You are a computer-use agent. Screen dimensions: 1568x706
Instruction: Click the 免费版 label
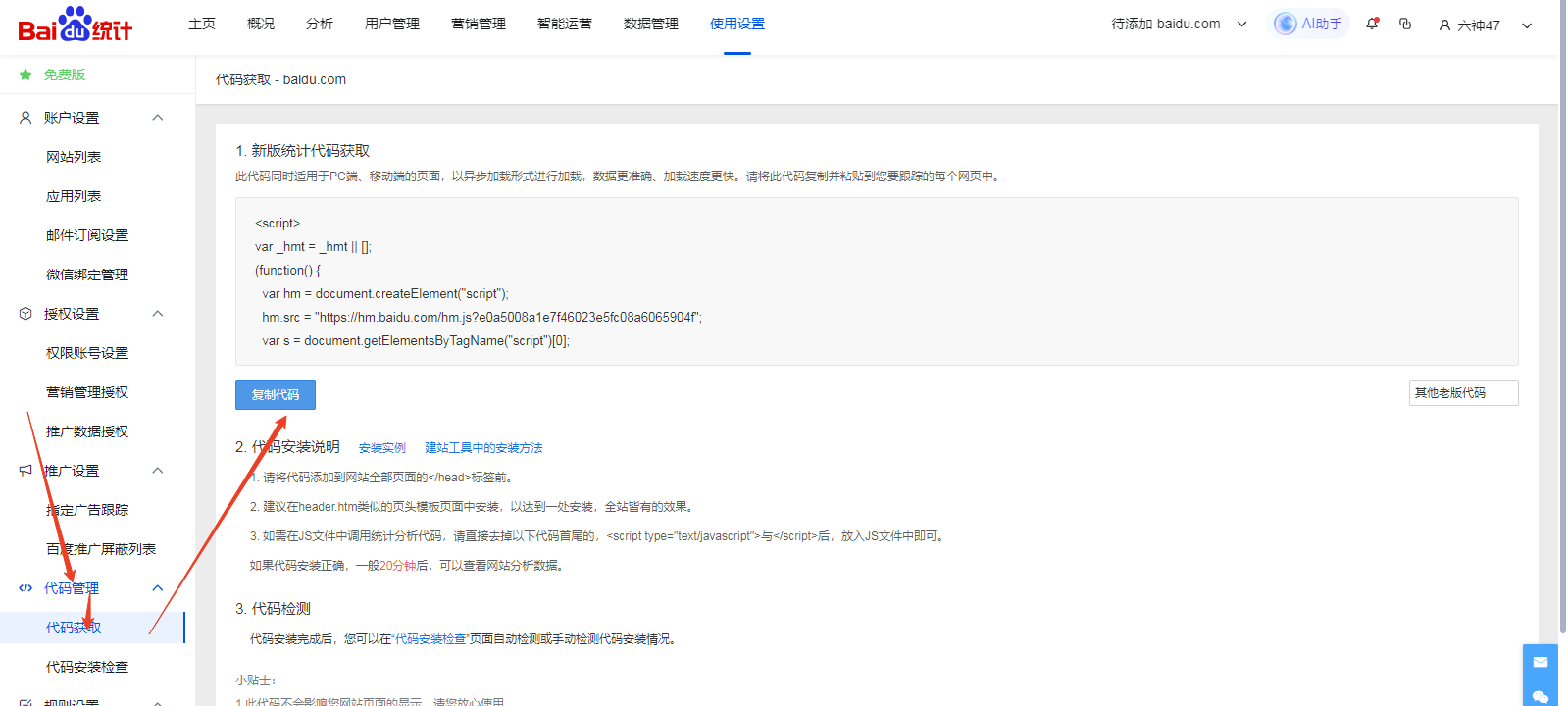[65, 75]
